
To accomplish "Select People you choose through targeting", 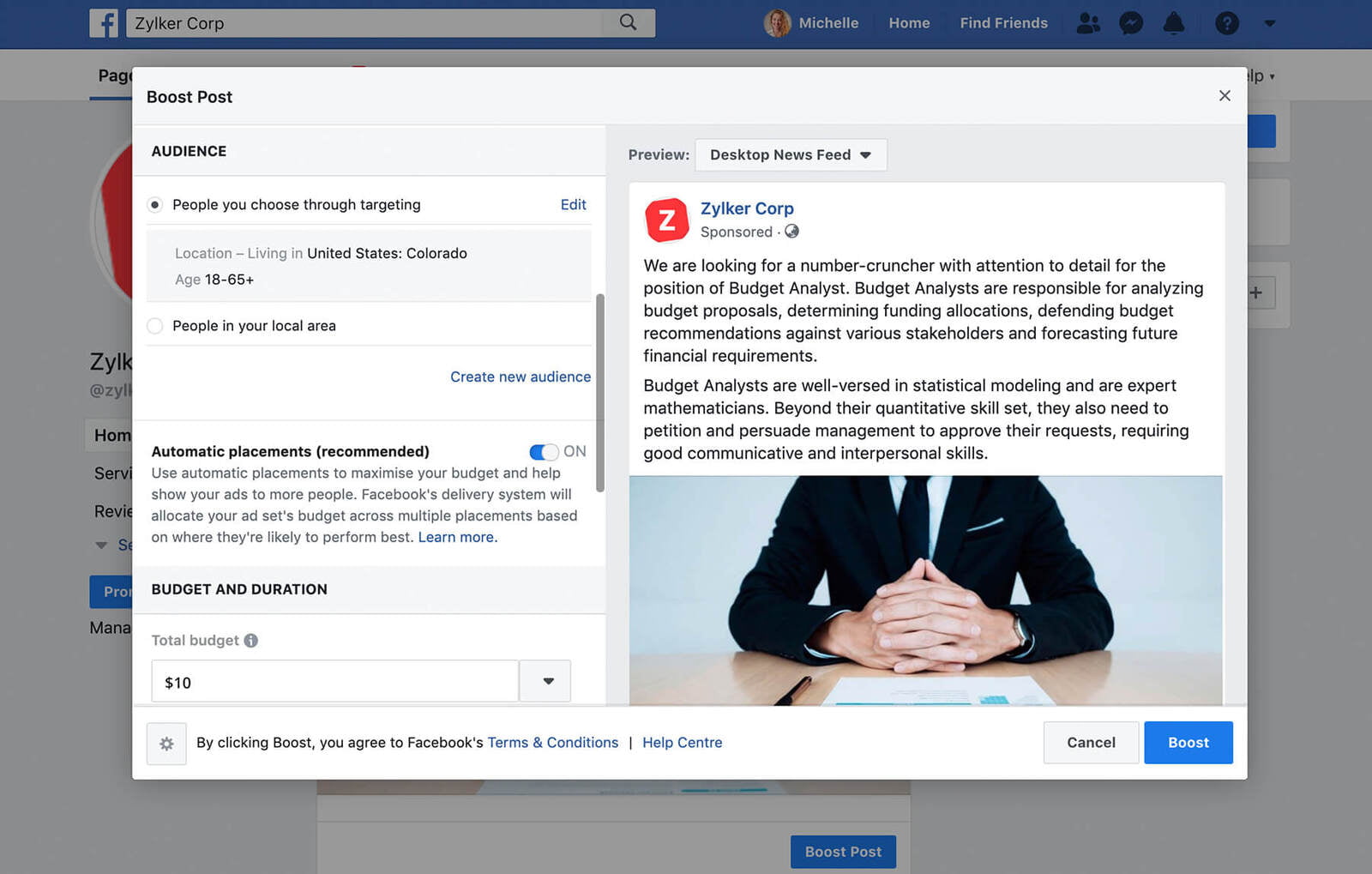I will (155, 205).
